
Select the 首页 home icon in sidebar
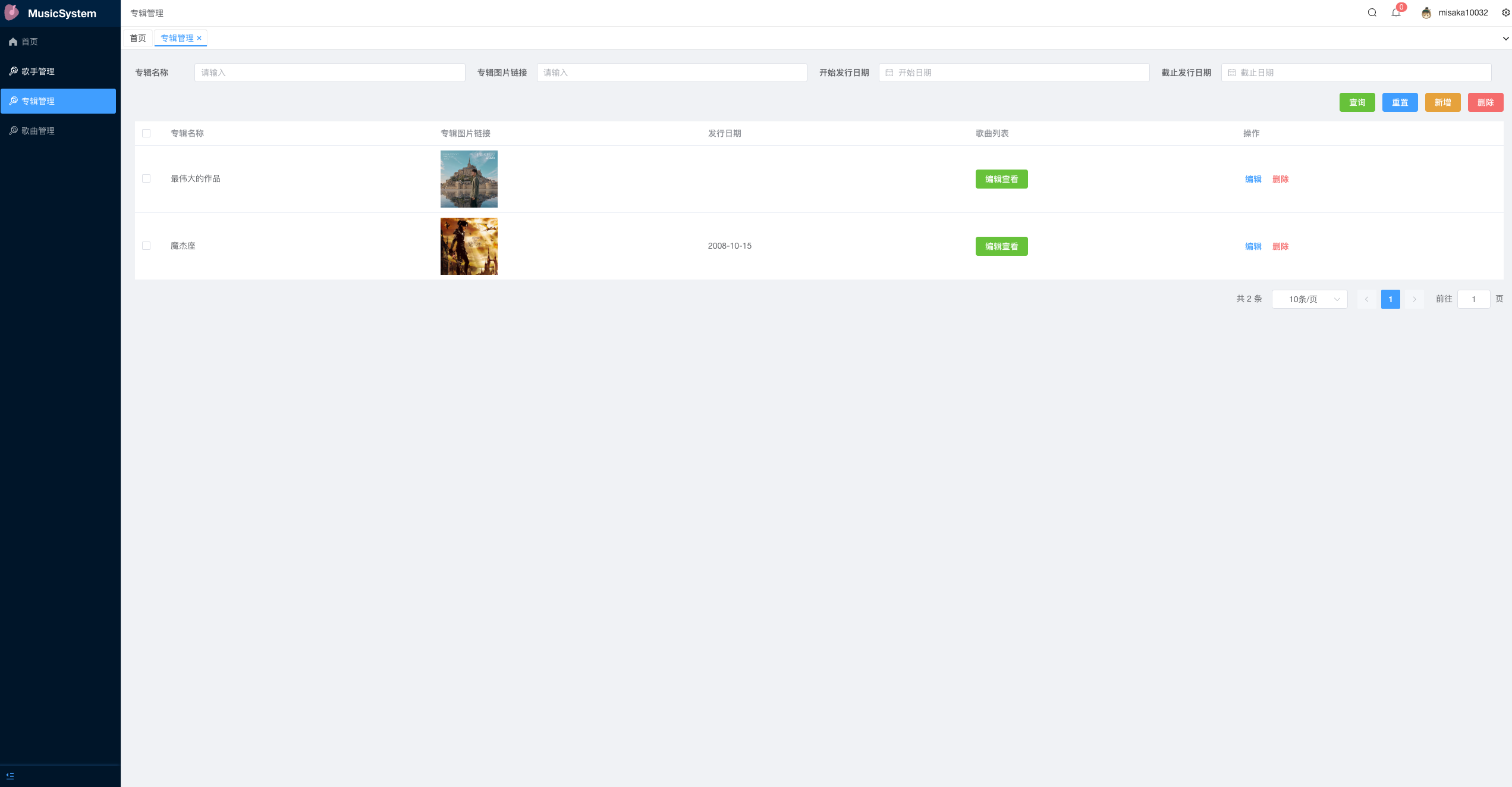click(x=13, y=42)
